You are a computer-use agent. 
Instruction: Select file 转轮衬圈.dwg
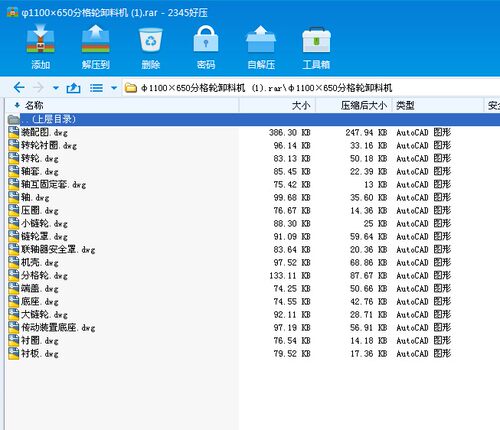[x=49, y=146]
